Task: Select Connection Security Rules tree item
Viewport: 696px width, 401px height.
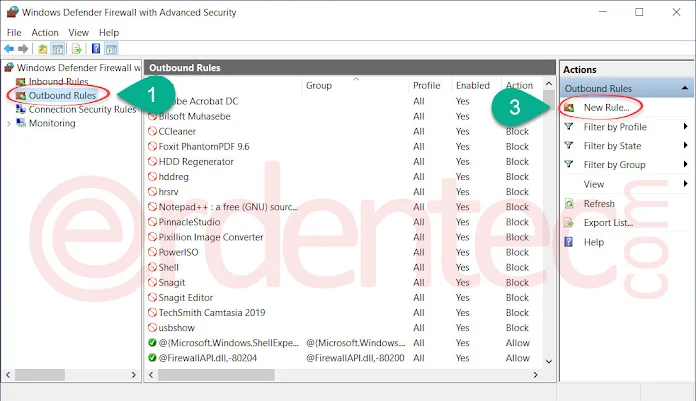Action: [x=83, y=109]
